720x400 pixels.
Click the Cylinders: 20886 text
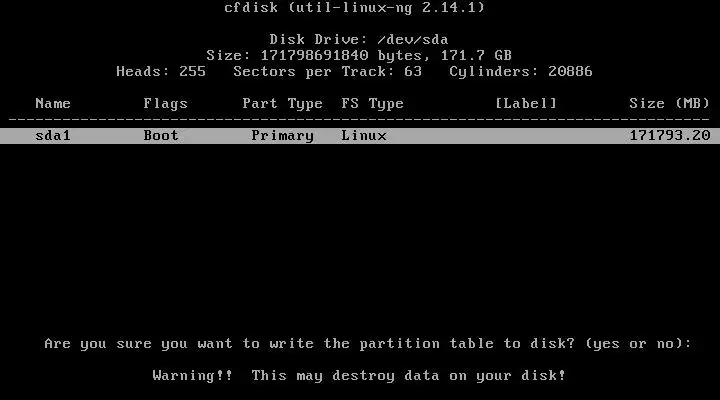tap(521, 72)
